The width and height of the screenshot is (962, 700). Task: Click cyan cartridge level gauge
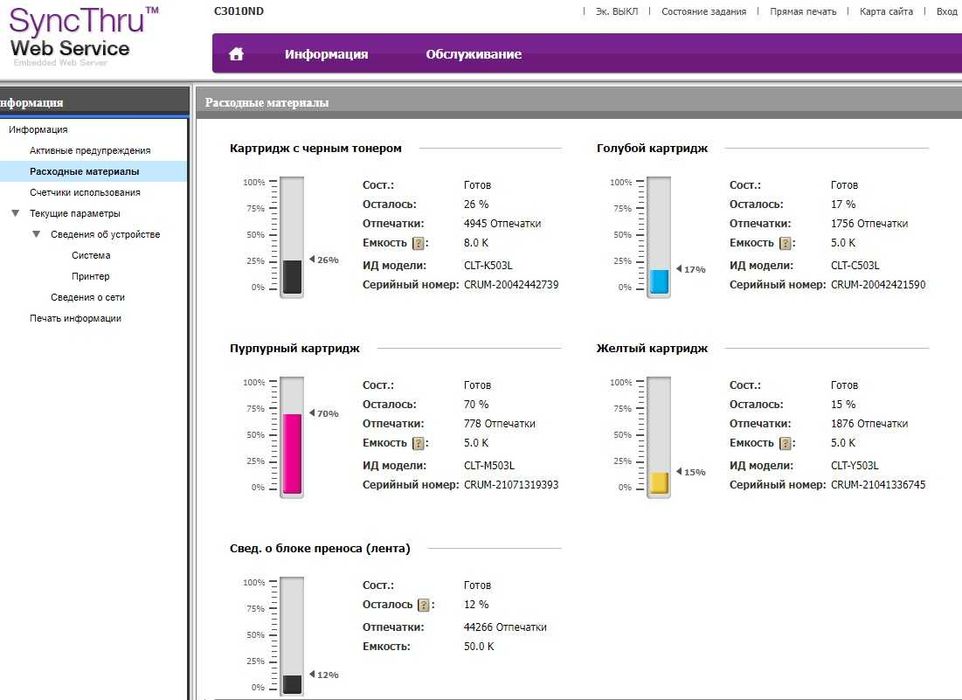[659, 237]
